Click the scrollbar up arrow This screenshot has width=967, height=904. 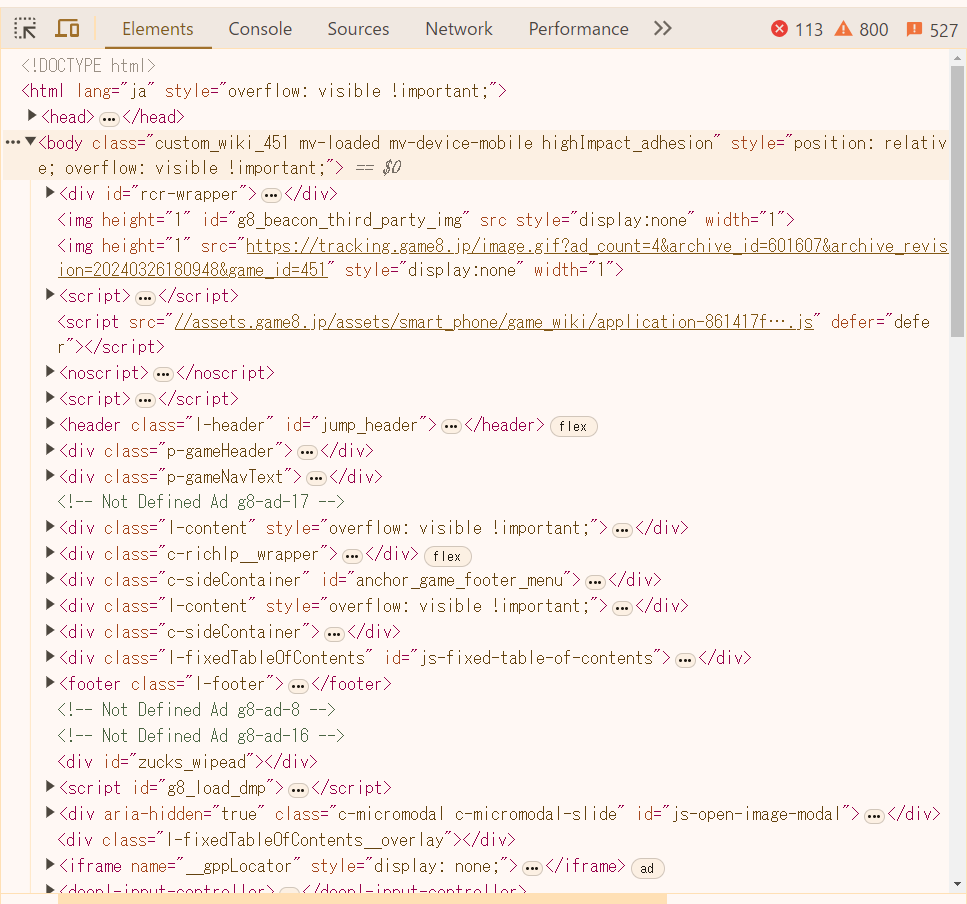(x=957, y=59)
